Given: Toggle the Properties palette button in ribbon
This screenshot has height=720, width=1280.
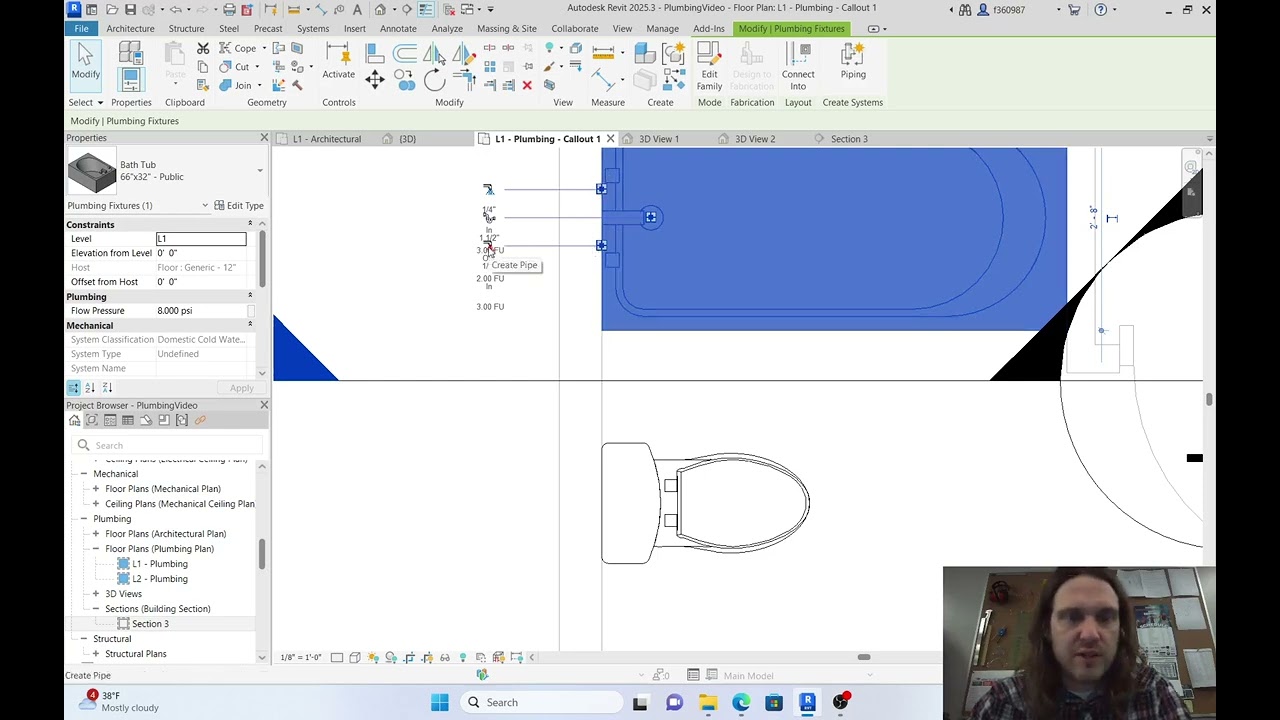Looking at the screenshot, I should (x=131, y=80).
